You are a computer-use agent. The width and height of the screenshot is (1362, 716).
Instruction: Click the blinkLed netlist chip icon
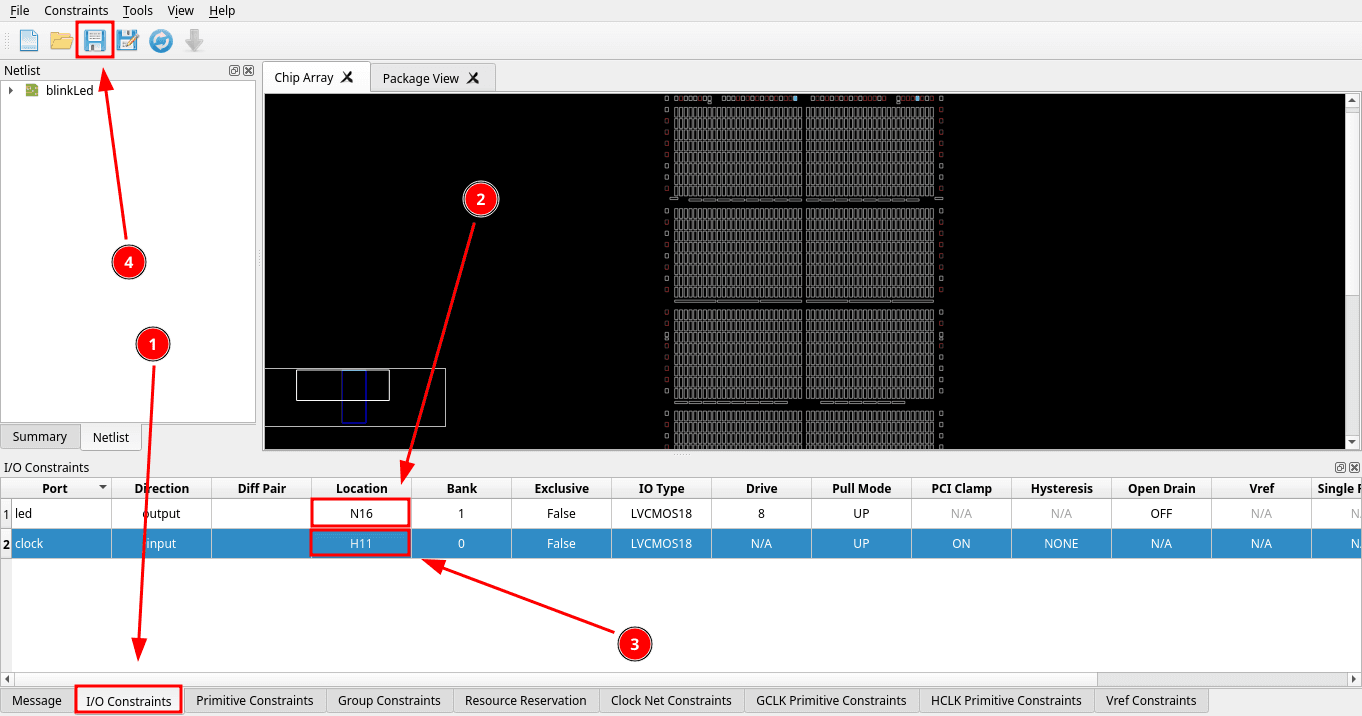coord(32,90)
